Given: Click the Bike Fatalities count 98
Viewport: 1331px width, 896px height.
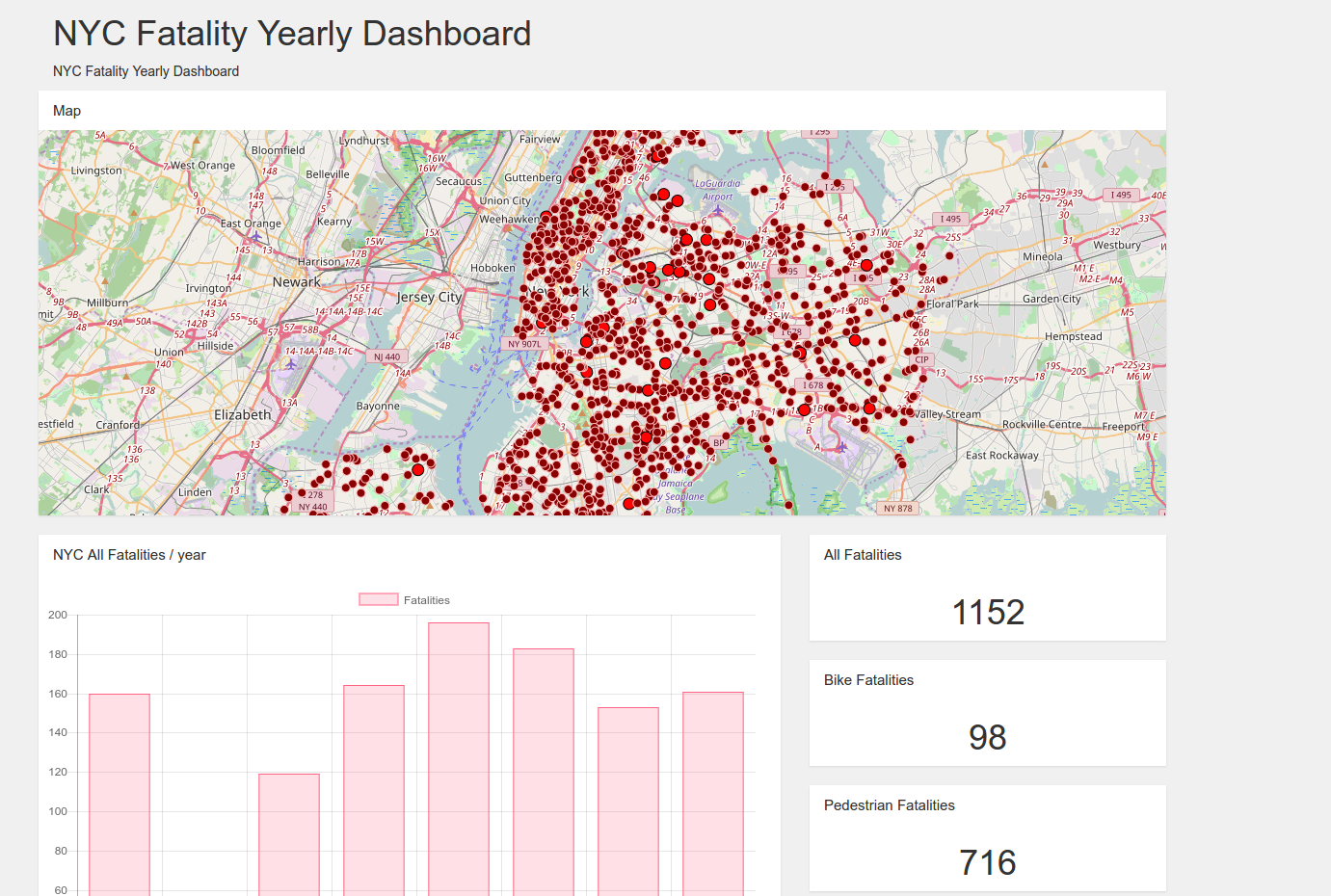Looking at the screenshot, I should (988, 738).
